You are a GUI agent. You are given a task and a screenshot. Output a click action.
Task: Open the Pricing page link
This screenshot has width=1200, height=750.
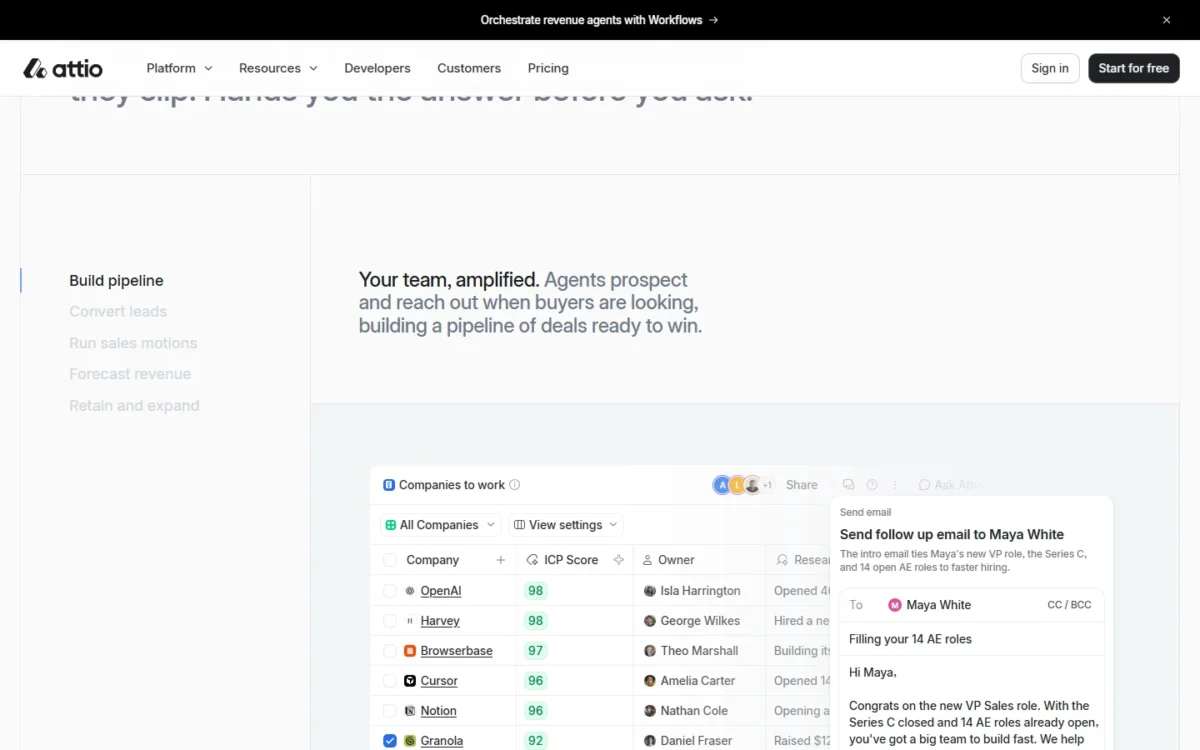pyautogui.click(x=548, y=68)
